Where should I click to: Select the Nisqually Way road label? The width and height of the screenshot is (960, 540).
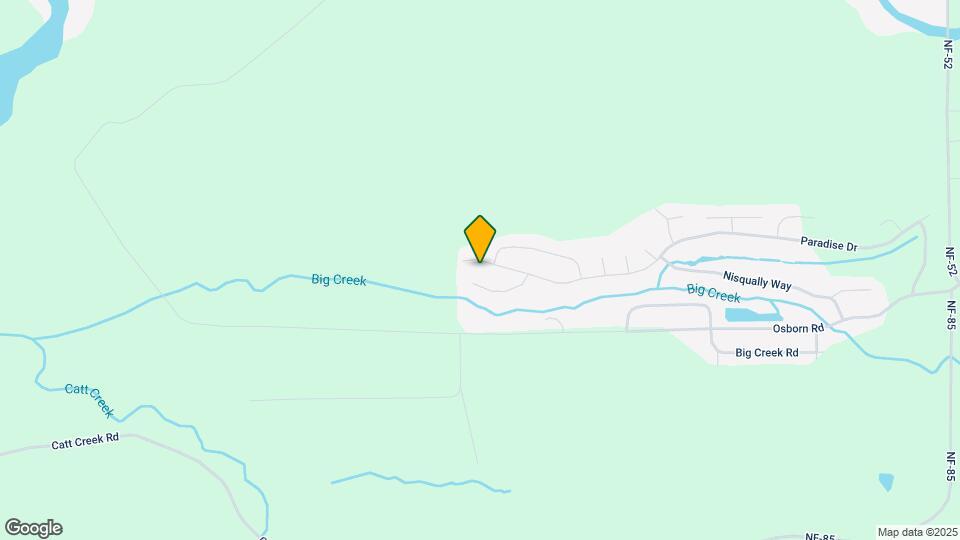(x=757, y=280)
